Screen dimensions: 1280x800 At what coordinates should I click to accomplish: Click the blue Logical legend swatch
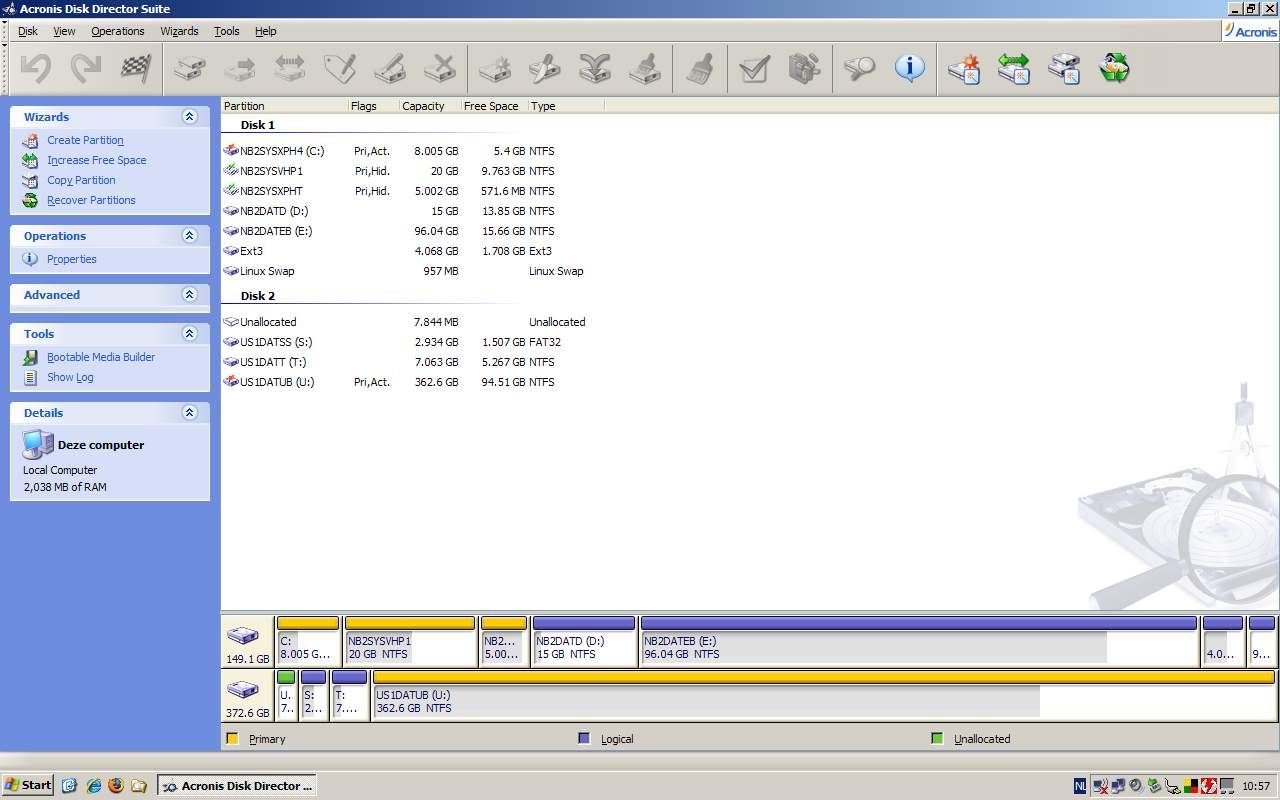pos(584,738)
